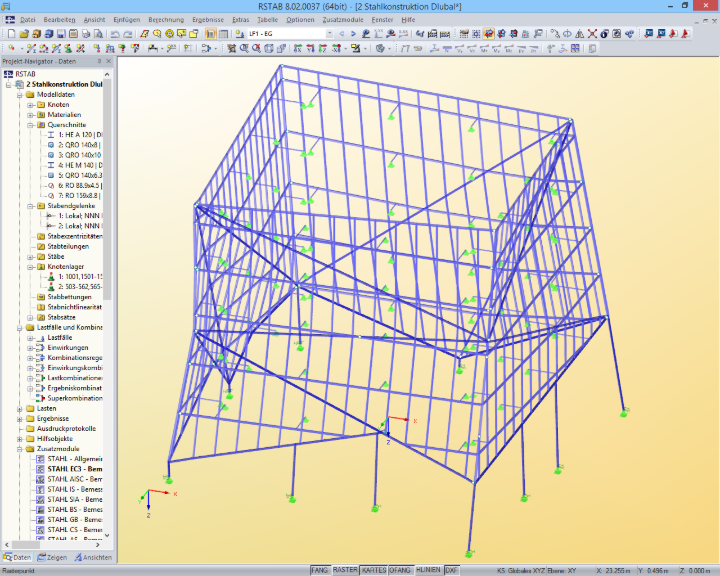The image size is (720, 576).
Task: Collapse the Knotenlager tree node
Action: (x=30, y=267)
